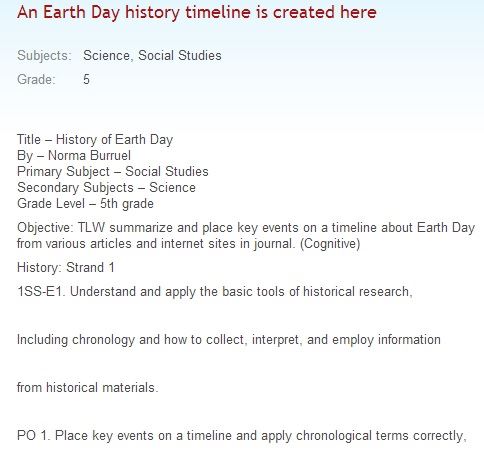Select the Science, Social Studies subjects text
The width and height of the screenshot is (484, 467).
[152, 55]
